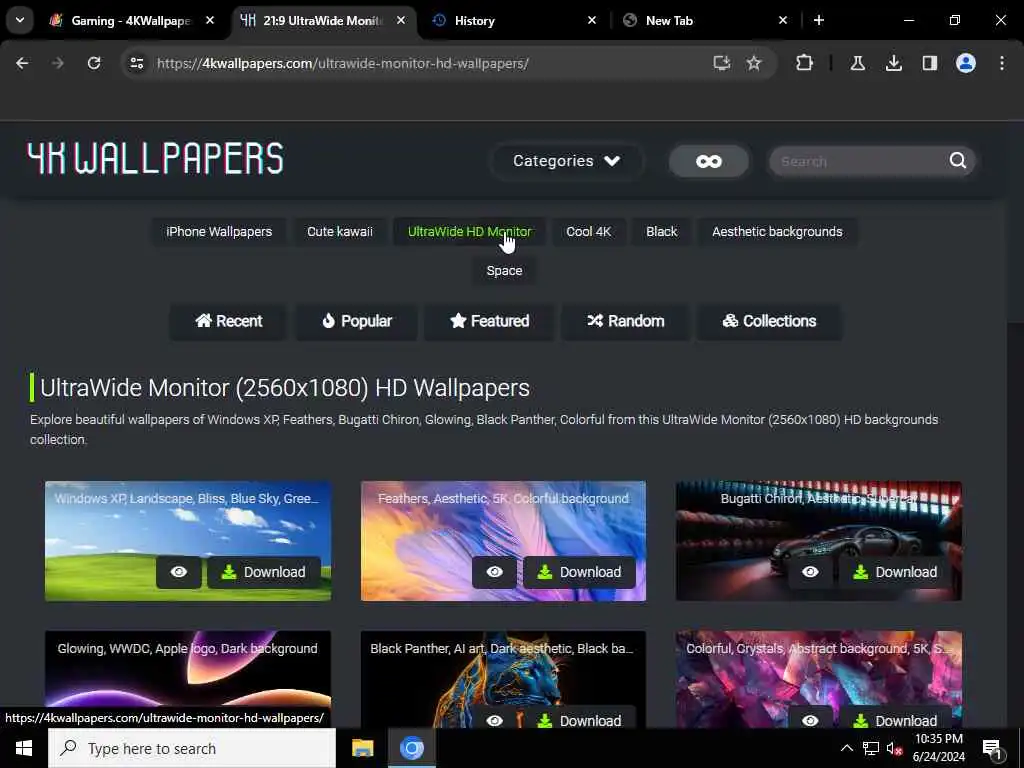Viewport: 1024px width, 768px height.
Task: Open File Explorer from taskbar
Action: pyautogui.click(x=362, y=748)
